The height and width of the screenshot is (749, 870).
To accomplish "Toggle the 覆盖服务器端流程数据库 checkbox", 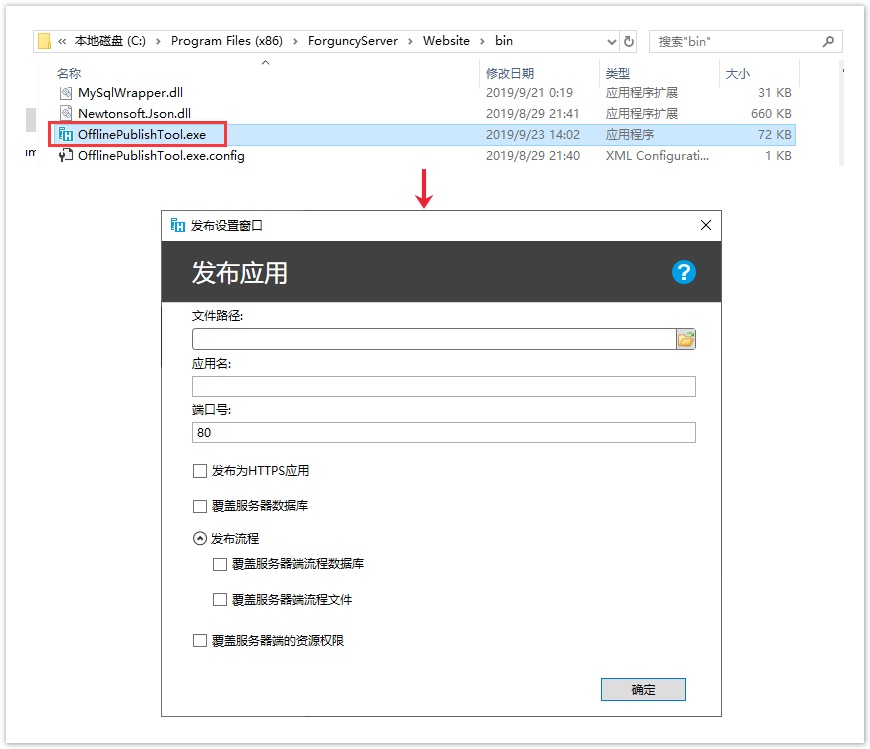I will point(220,564).
